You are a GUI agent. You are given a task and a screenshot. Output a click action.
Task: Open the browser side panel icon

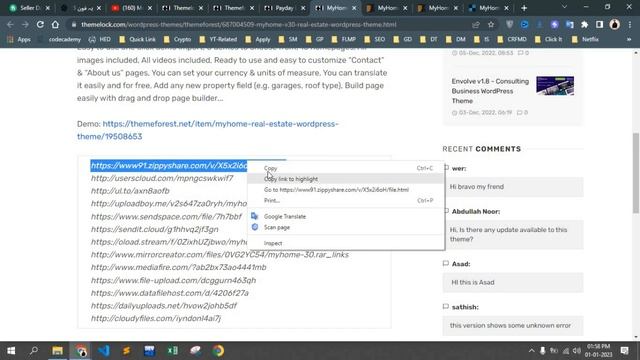click(x=599, y=24)
